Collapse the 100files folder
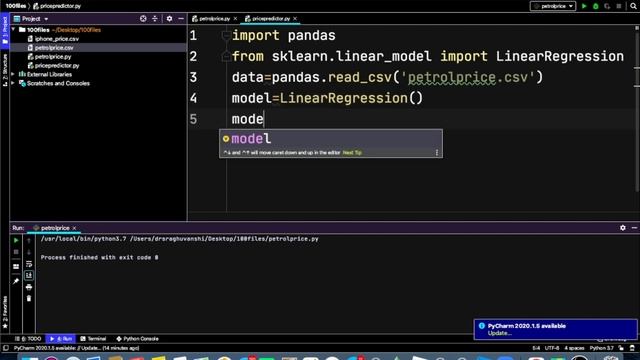 [13, 30]
